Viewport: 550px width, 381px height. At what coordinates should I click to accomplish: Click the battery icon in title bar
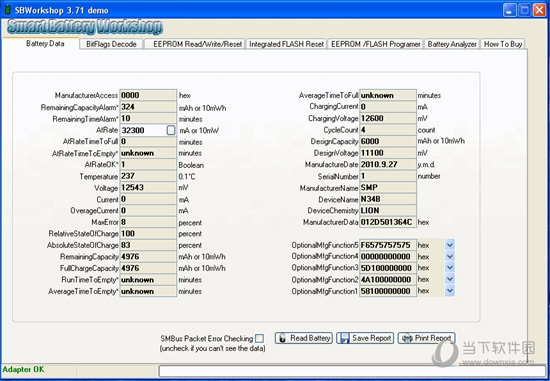[7, 9]
